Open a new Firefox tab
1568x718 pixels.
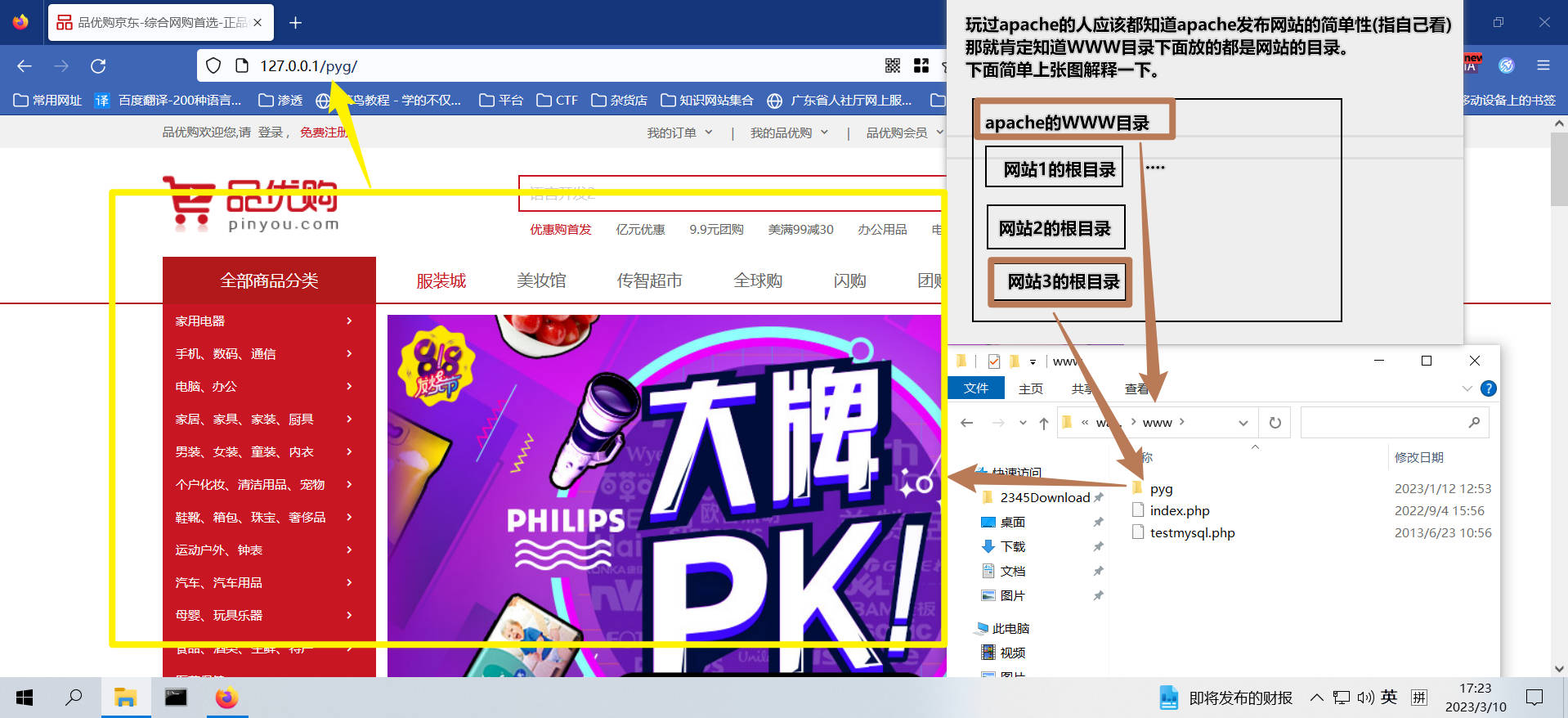click(296, 23)
